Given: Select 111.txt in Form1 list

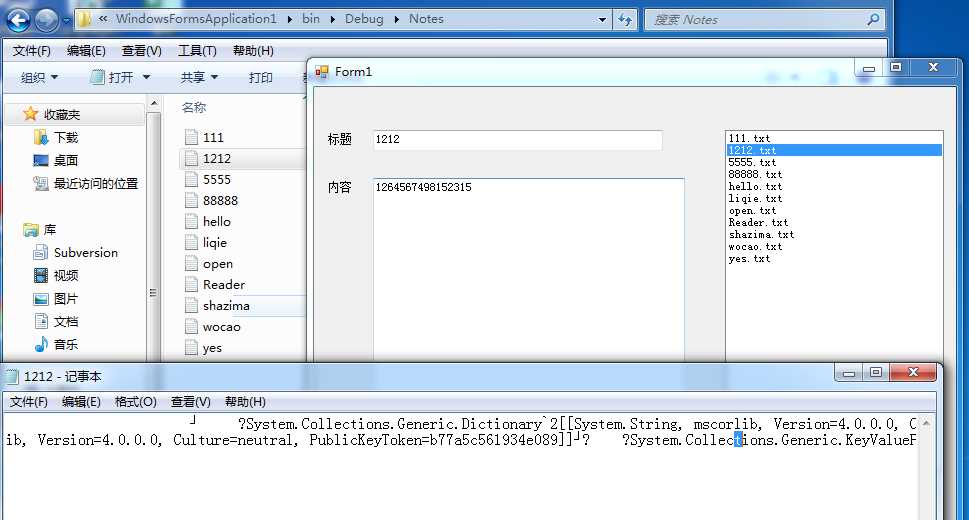Looking at the screenshot, I should click(749, 138).
